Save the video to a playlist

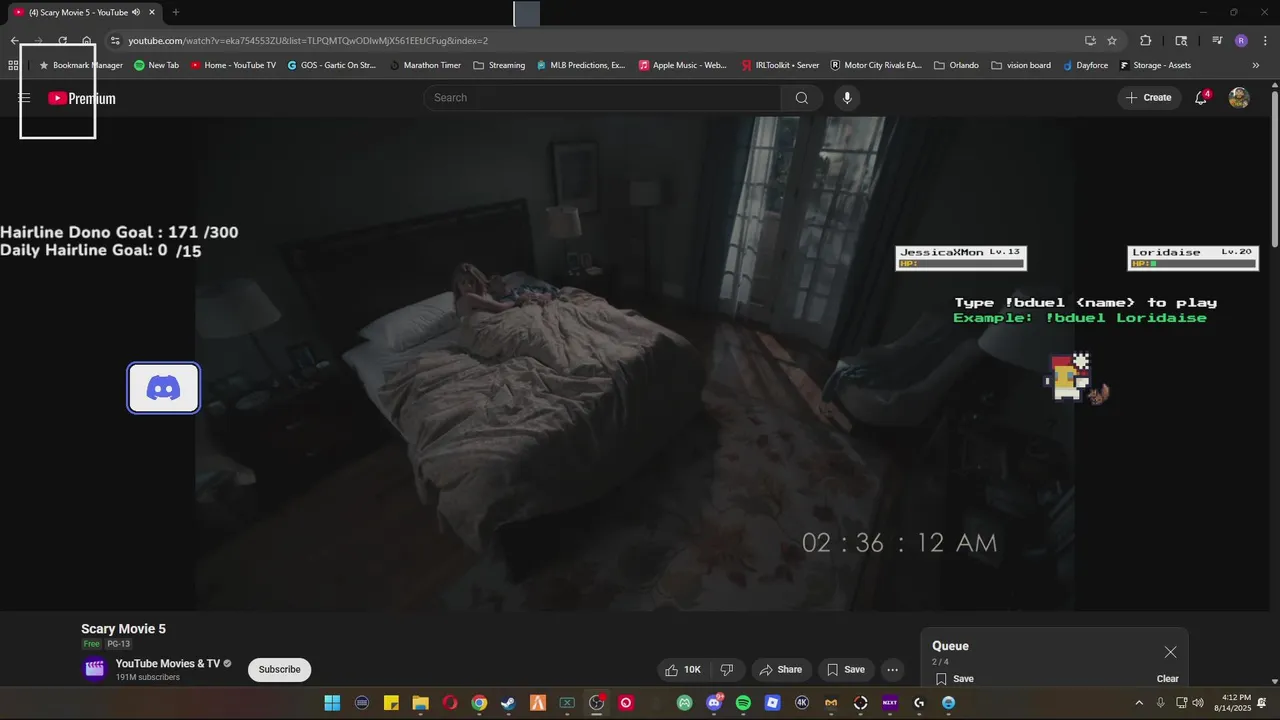(x=845, y=670)
